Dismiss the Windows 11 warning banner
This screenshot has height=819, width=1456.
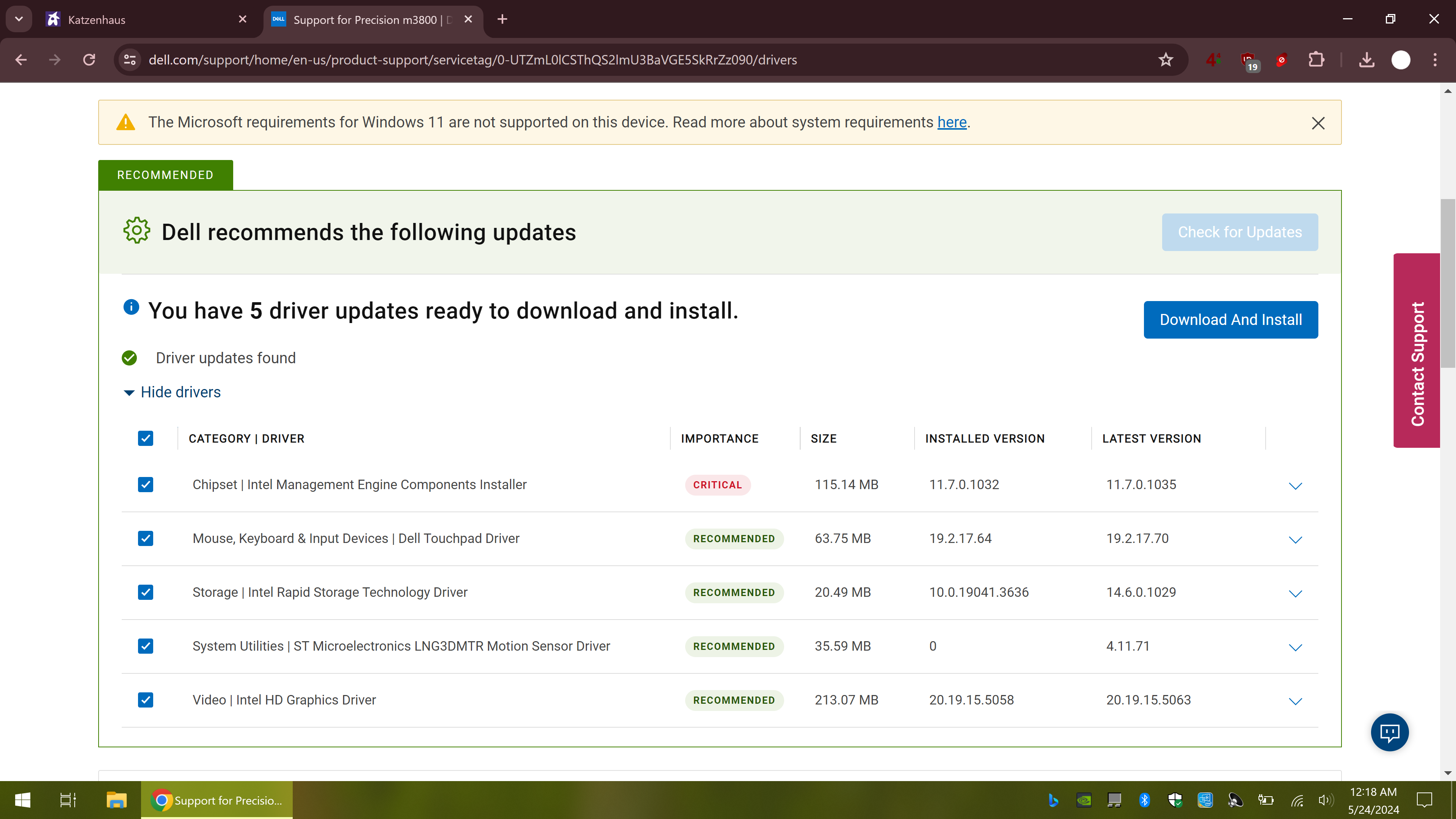[x=1318, y=123]
